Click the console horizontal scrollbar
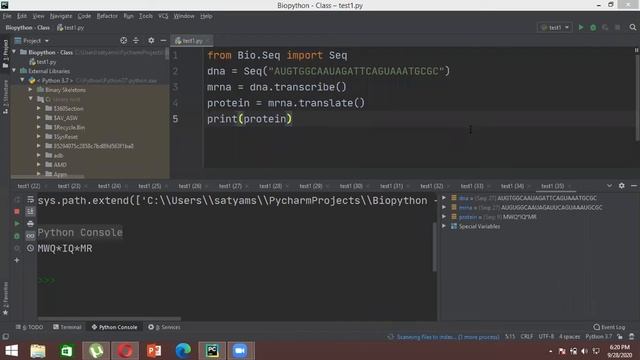The width and height of the screenshot is (640, 360). [x=109, y=319]
